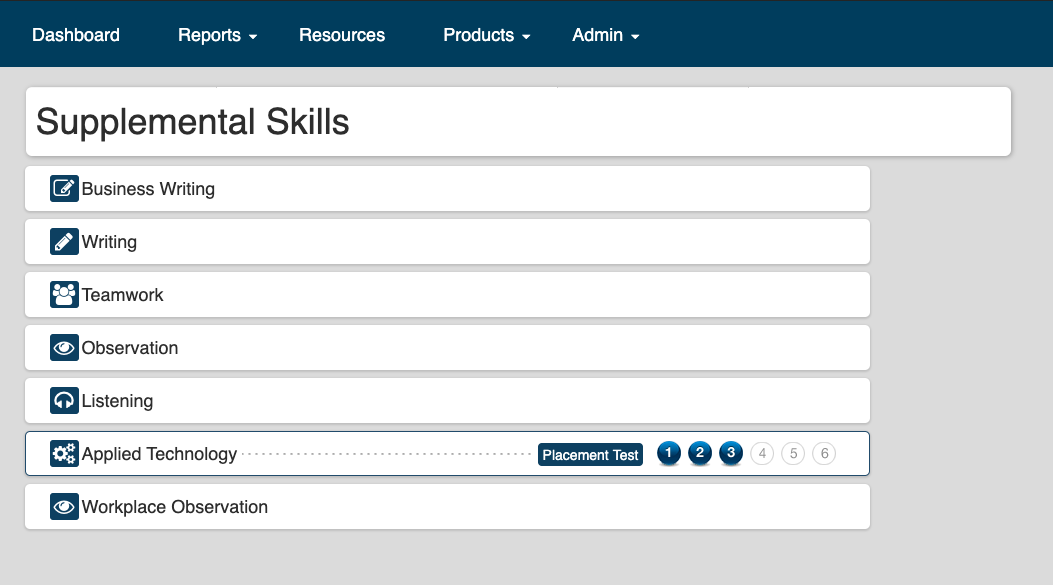The image size is (1053, 585).
Task: Click the Business Writing edit icon
Action: 64,189
